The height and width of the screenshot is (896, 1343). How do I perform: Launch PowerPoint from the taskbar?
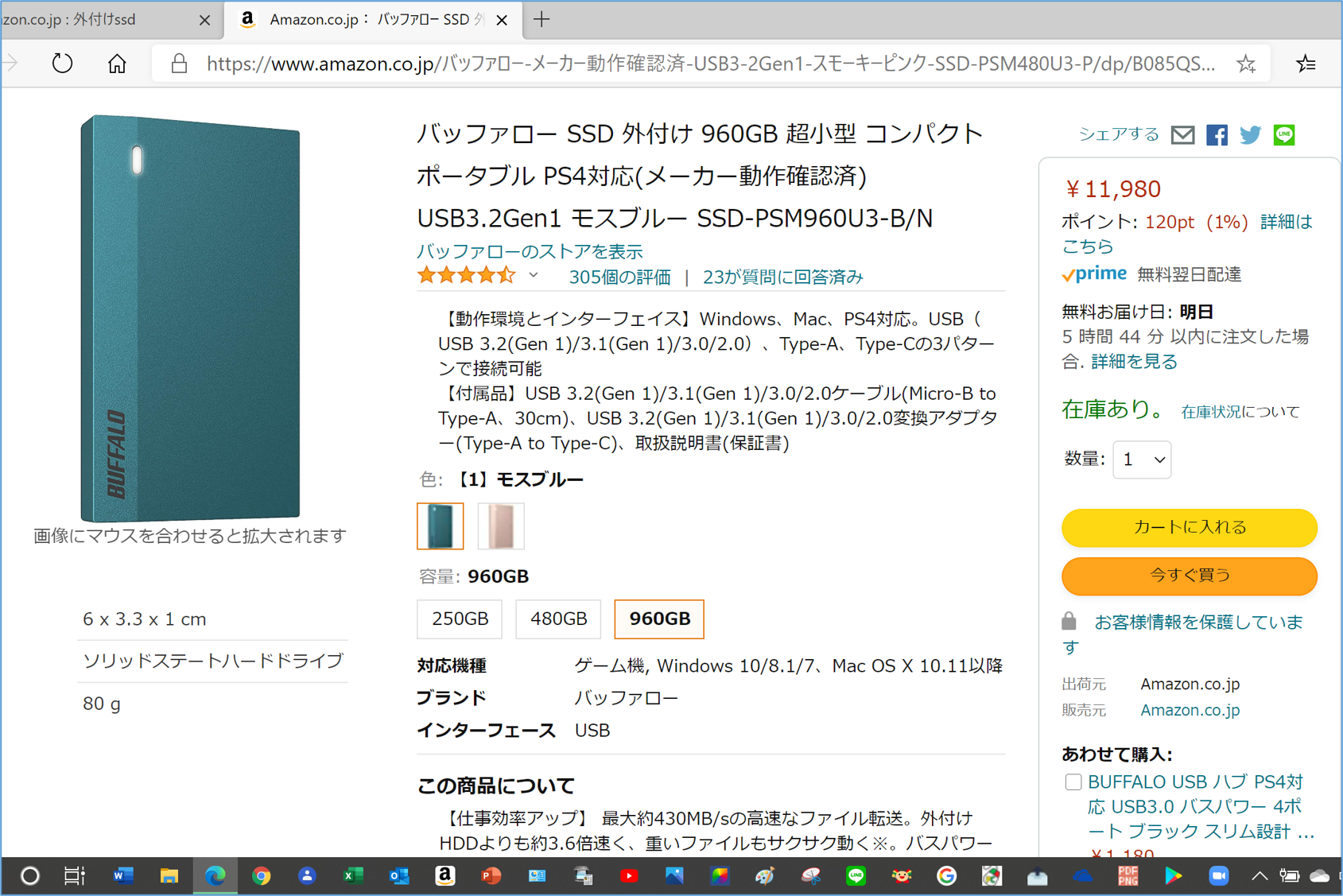coord(491,876)
